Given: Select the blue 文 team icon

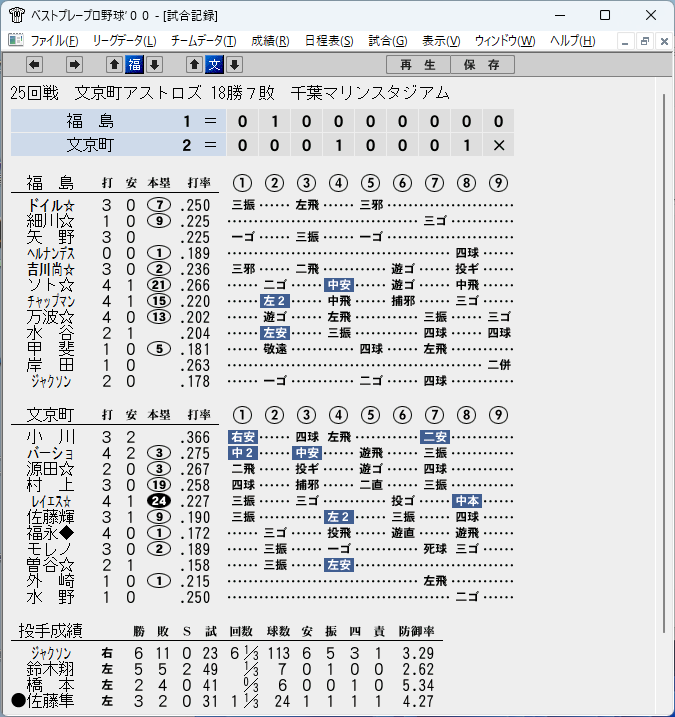Looking at the screenshot, I should pyautogui.click(x=214, y=64).
